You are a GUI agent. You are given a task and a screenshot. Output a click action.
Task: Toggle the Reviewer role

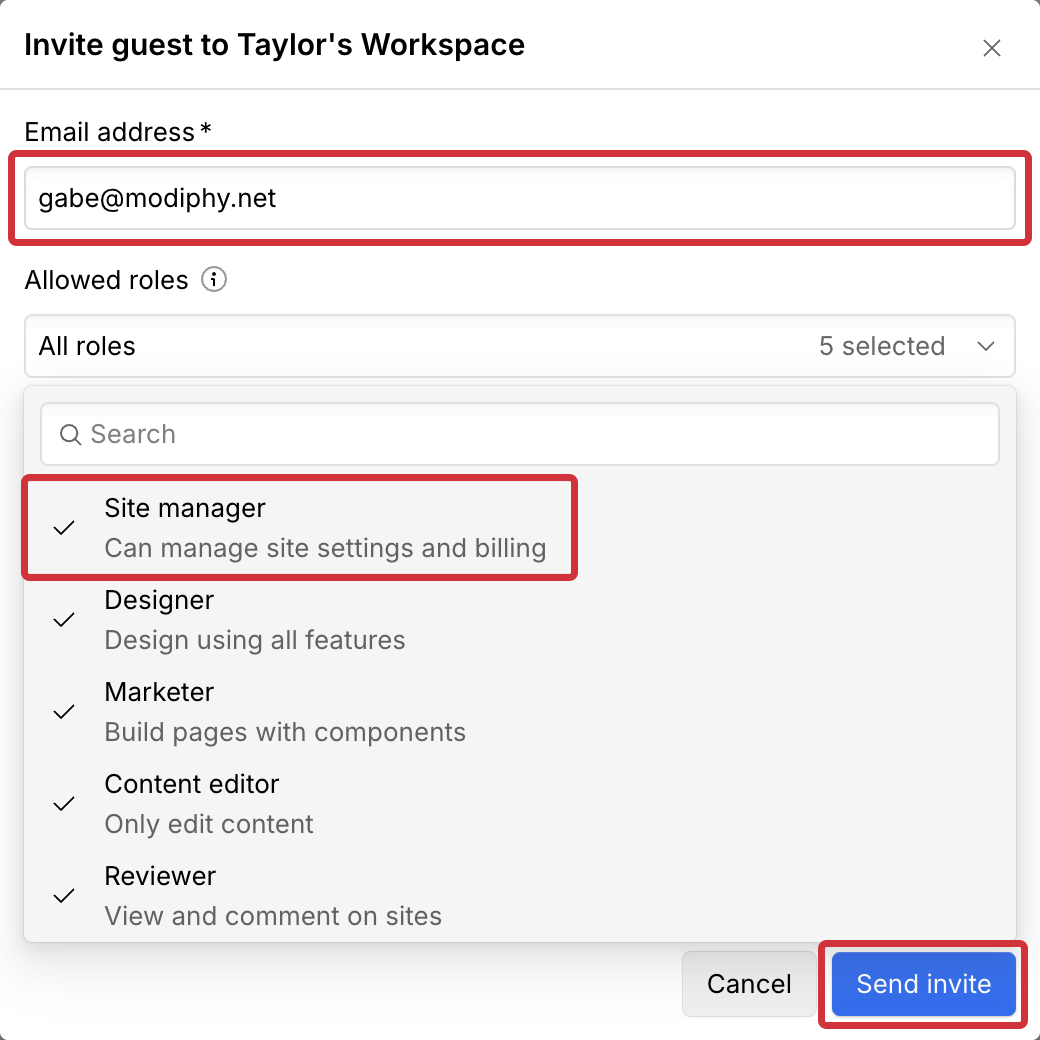coord(519,896)
